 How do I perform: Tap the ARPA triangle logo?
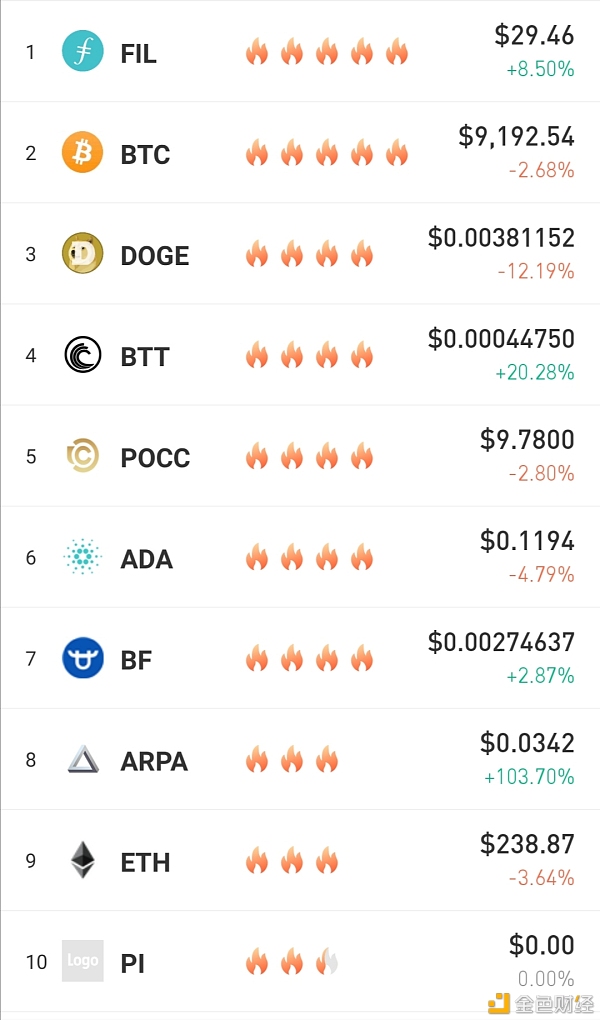point(83,759)
